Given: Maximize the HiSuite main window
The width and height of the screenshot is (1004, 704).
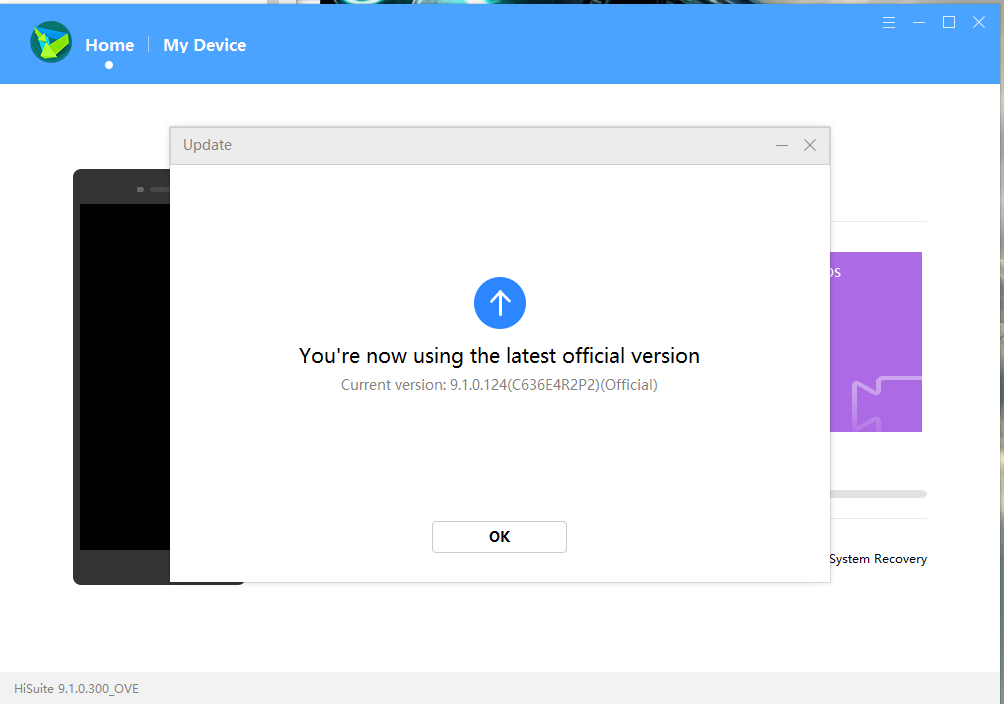Looking at the screenshot, I should pos(949,22).
